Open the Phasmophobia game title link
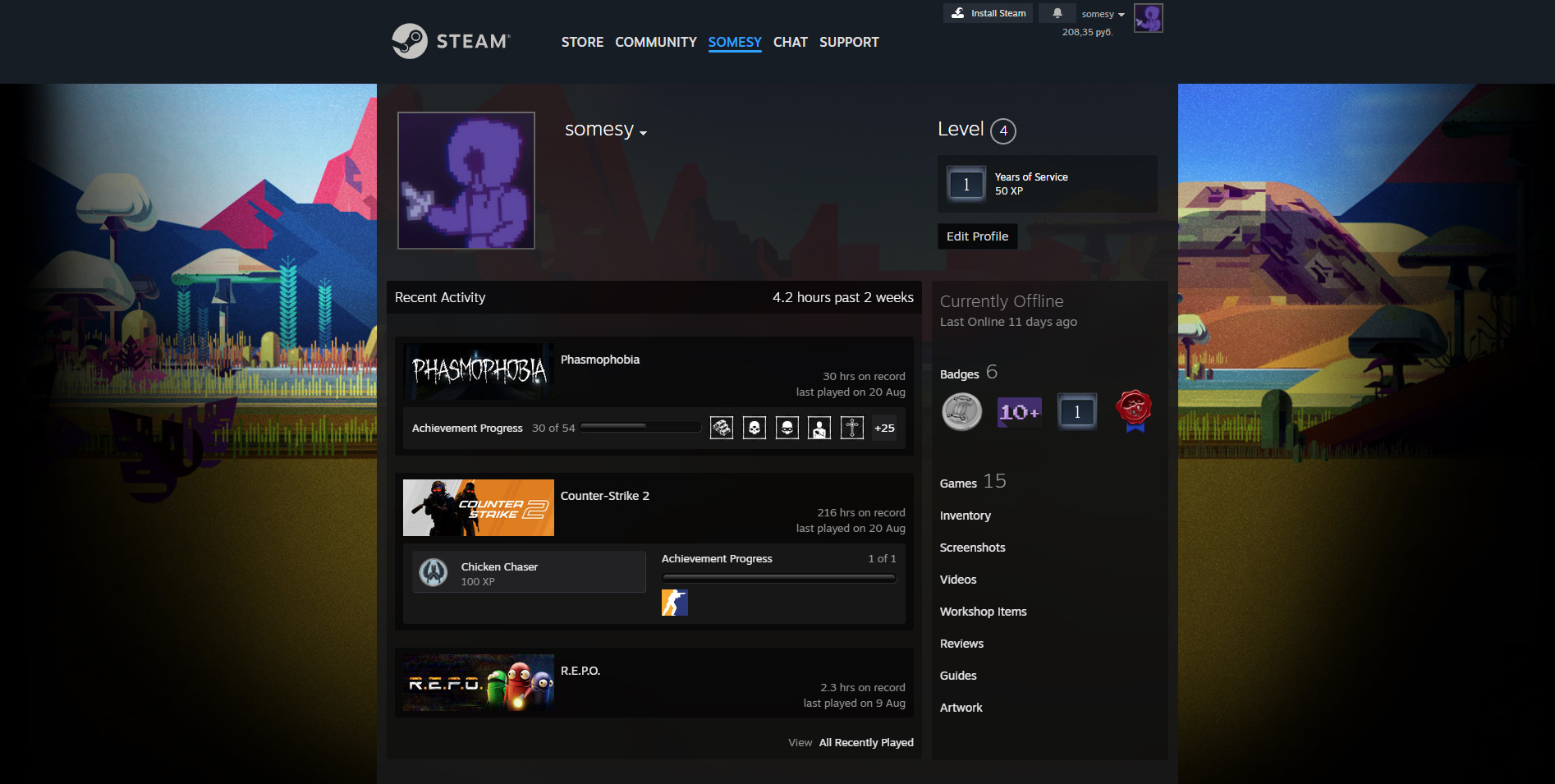Viewport: 1555px width, 784px height. (x=600, y=360)
